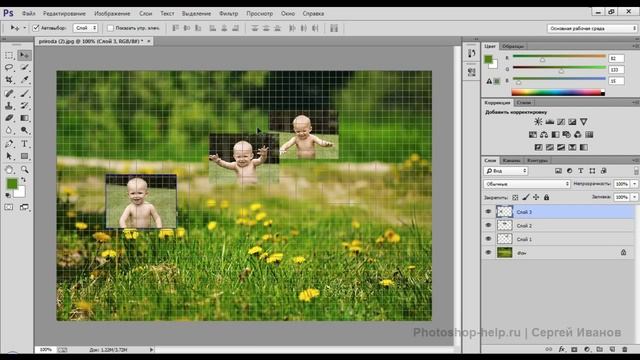Select the Eyedropper tool
Image resolution: width=640 pixels, height=360 pixels.
tap(24, 80)
